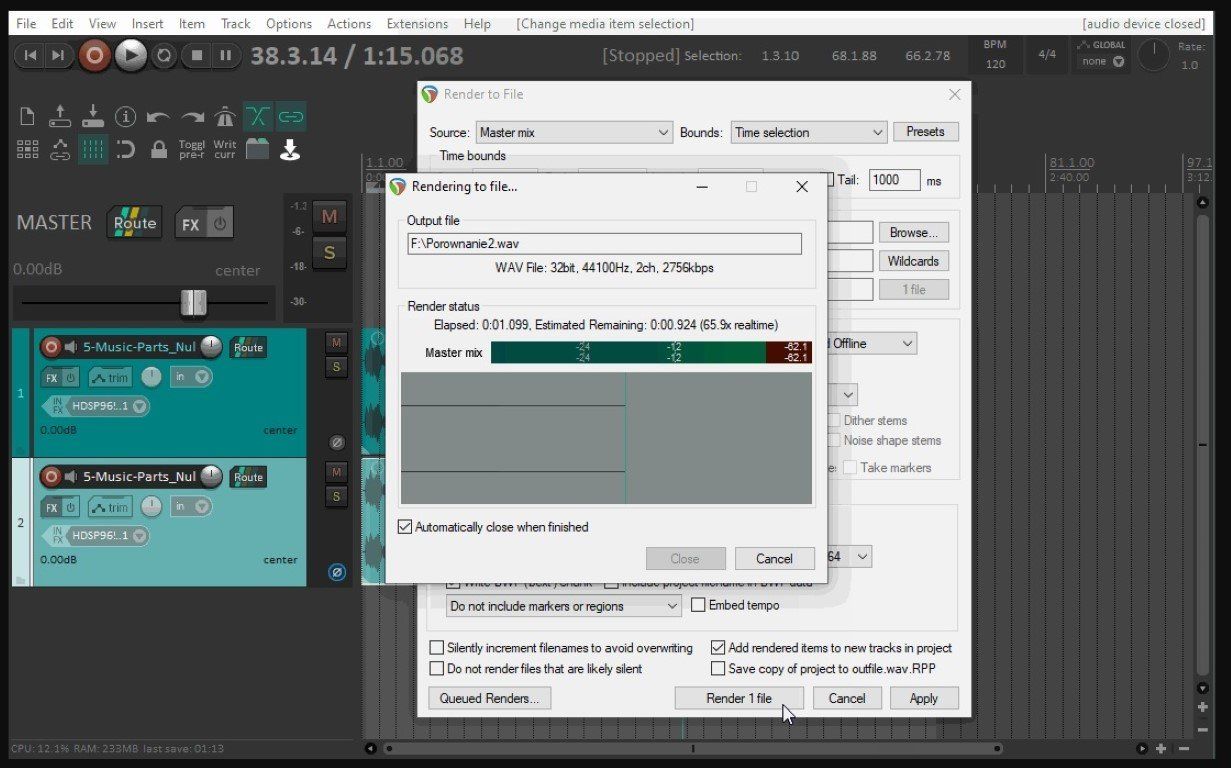Open the Actions menu
This screenshot has height=768, width=1231.
click(349, 23)
